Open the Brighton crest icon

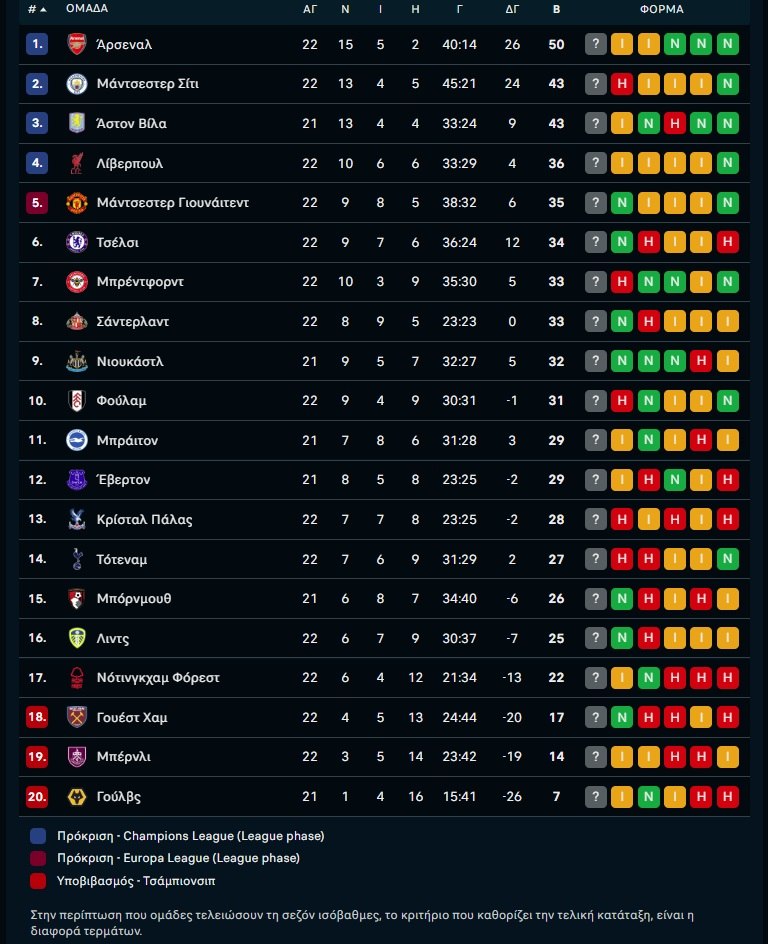tap(77, 440)
